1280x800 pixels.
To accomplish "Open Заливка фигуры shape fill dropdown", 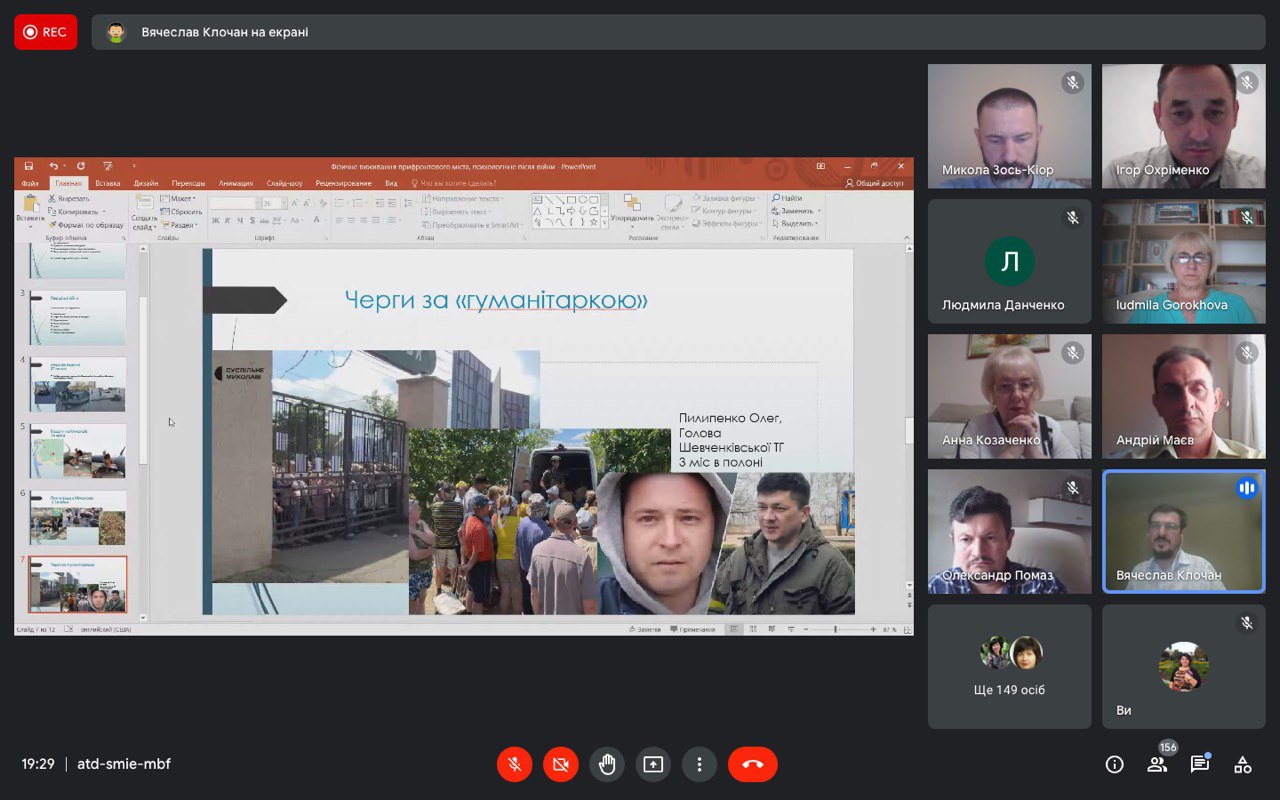I will [x=725, y=198].
